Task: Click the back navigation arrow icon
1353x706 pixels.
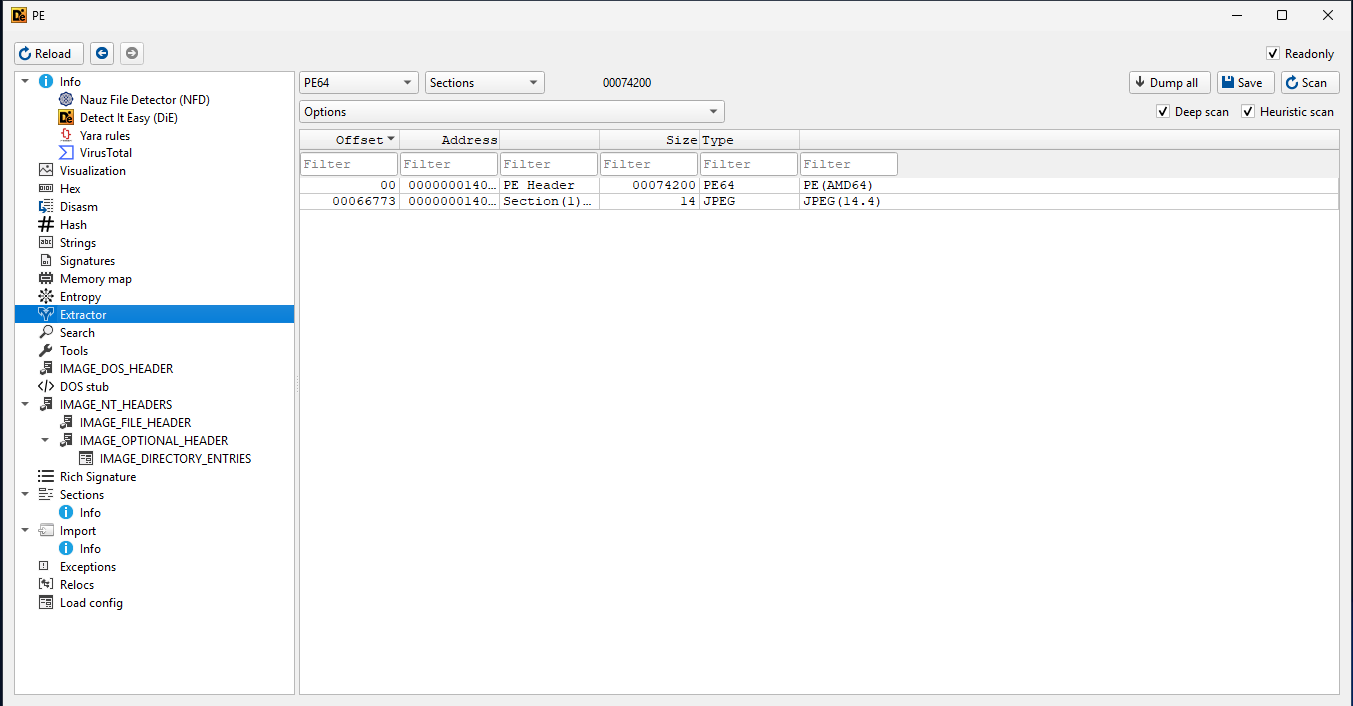Action: point(102,53)
